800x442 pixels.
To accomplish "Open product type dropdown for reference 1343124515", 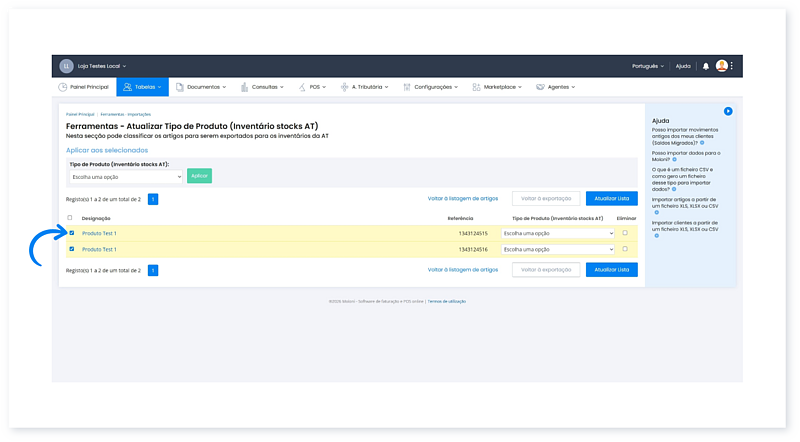I will (x=558, y=233).
